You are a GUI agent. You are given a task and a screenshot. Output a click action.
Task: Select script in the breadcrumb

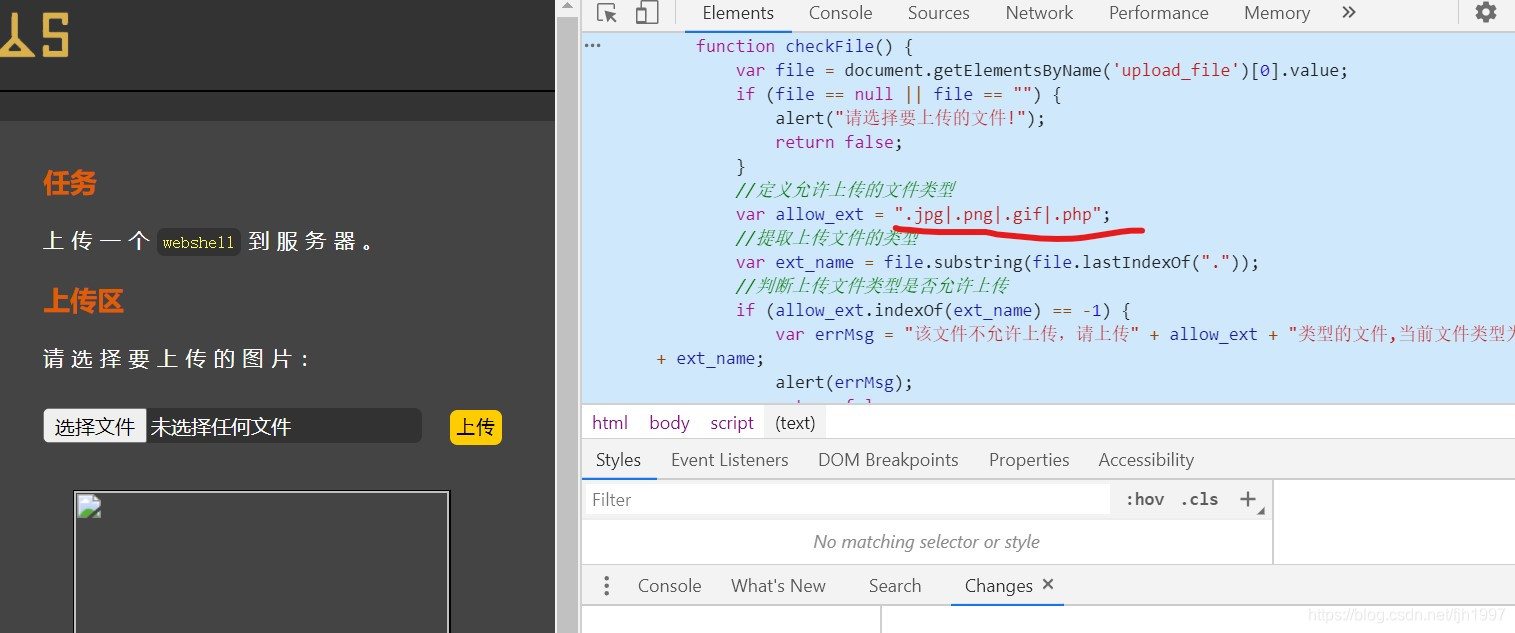tap(732, 423)
